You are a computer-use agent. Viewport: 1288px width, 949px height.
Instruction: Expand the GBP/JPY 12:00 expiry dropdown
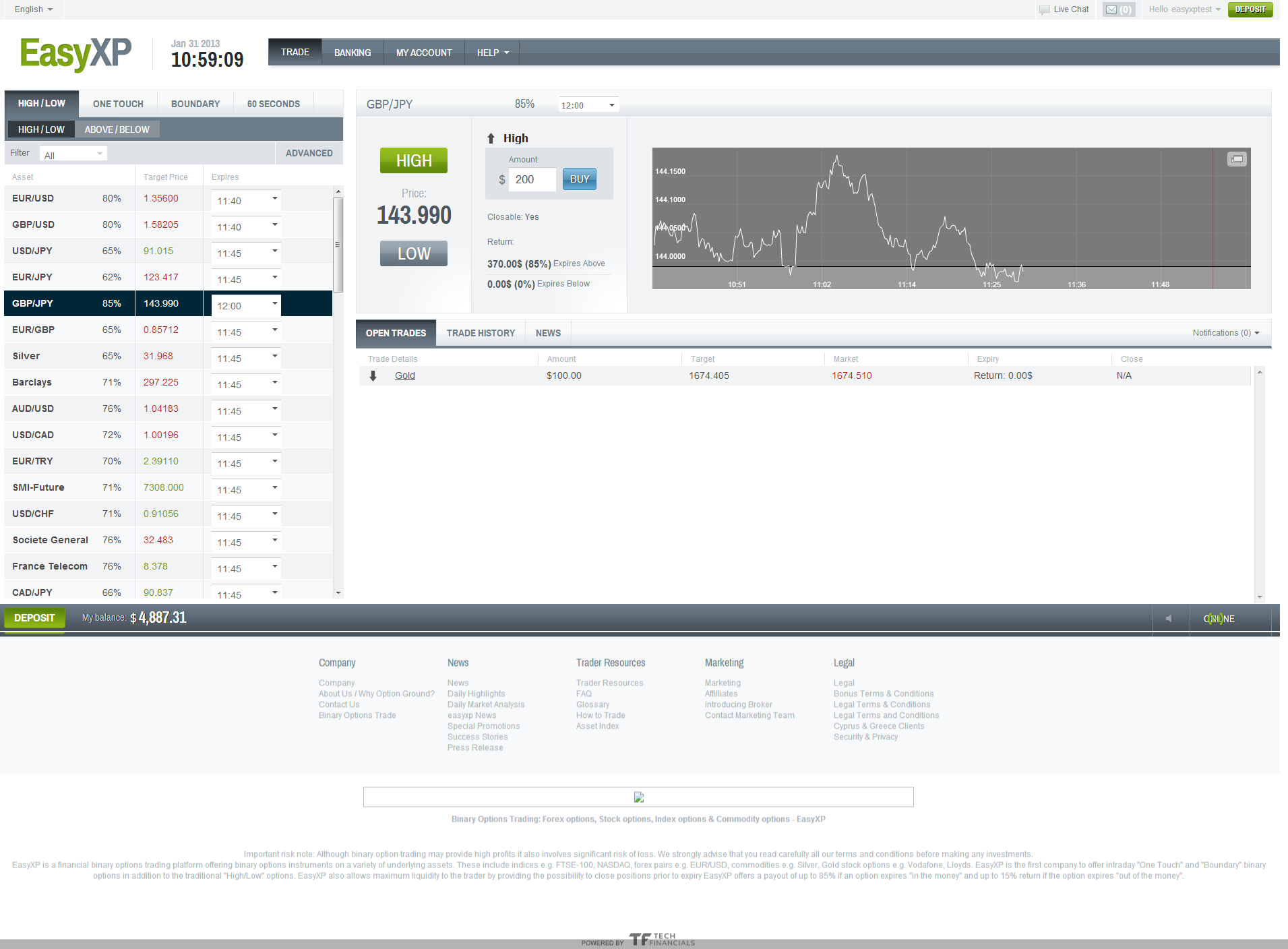click(588, 105)
